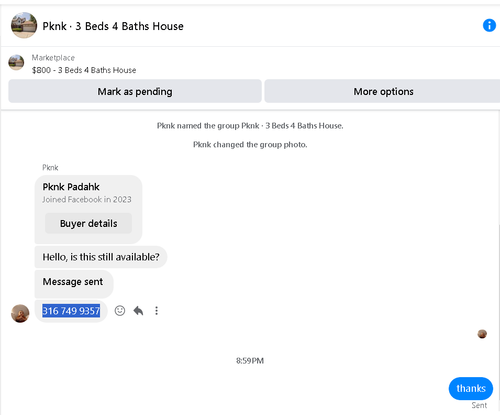Open the group house photo in header

point(24,25)
